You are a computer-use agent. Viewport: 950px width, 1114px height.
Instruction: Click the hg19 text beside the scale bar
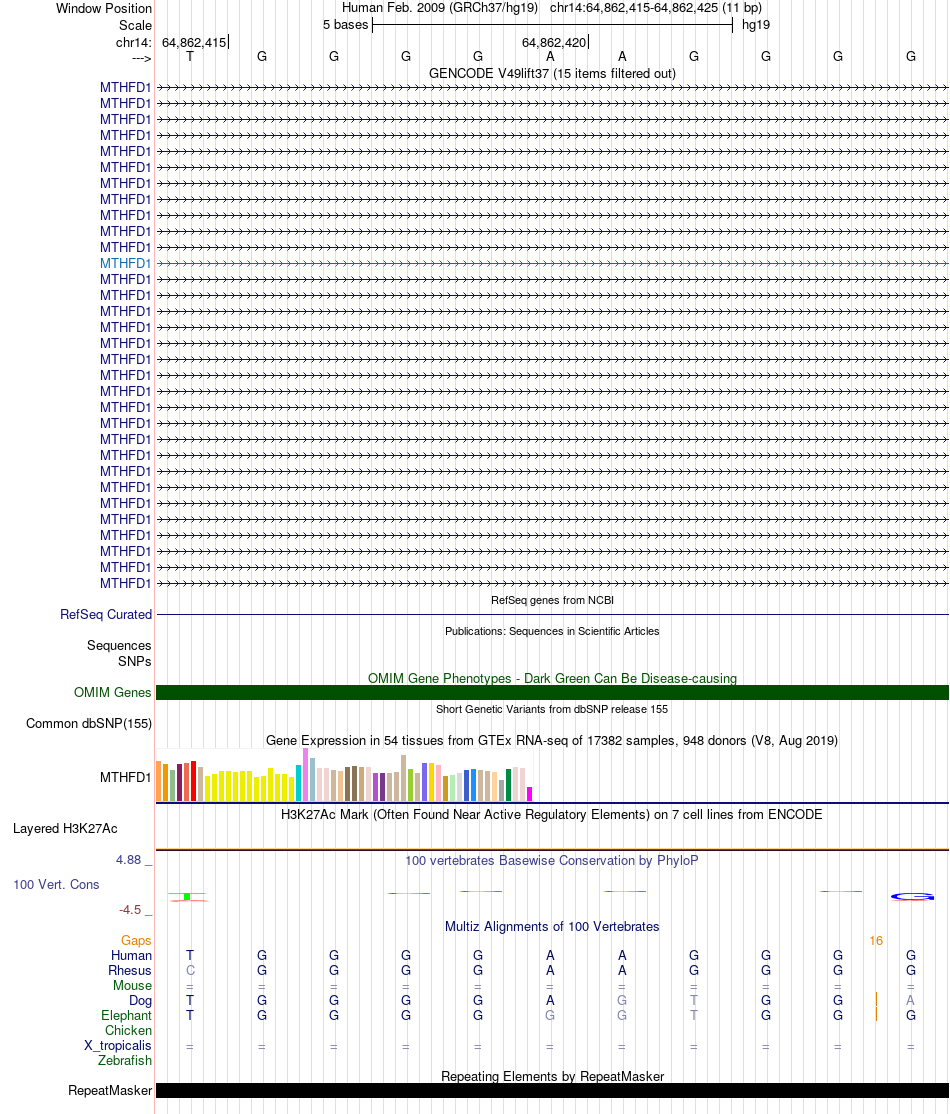click(x=755, y=25)
